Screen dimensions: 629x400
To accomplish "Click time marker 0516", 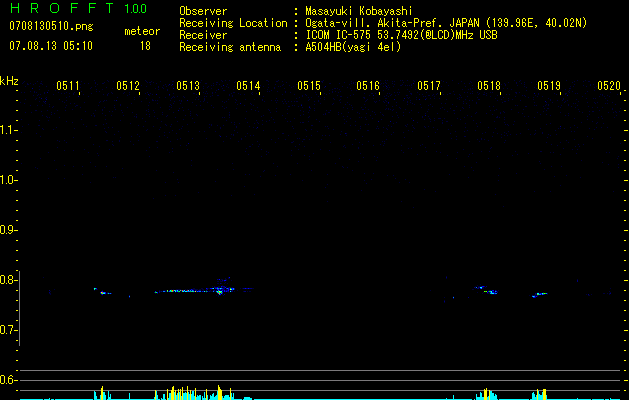I will point(368,86).
